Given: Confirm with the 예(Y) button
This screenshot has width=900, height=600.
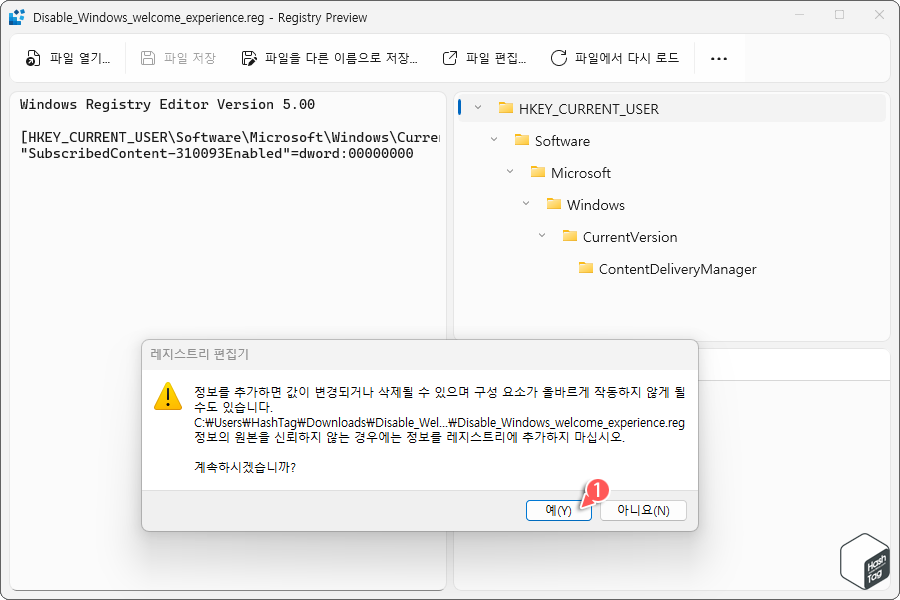Looking at the screenshot, I should [558, 510].
